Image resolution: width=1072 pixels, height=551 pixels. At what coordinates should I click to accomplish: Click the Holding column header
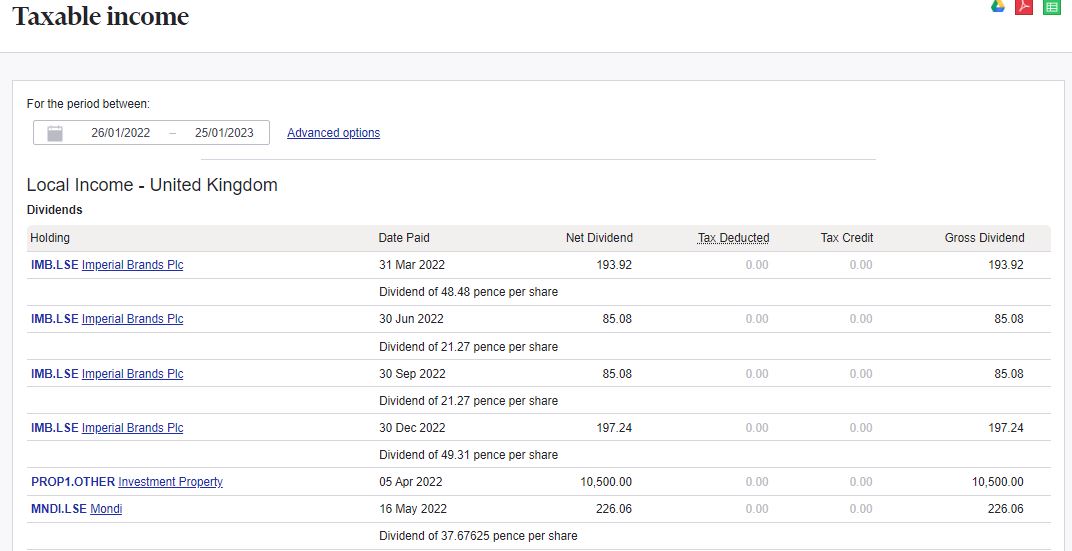coord(50,238)
